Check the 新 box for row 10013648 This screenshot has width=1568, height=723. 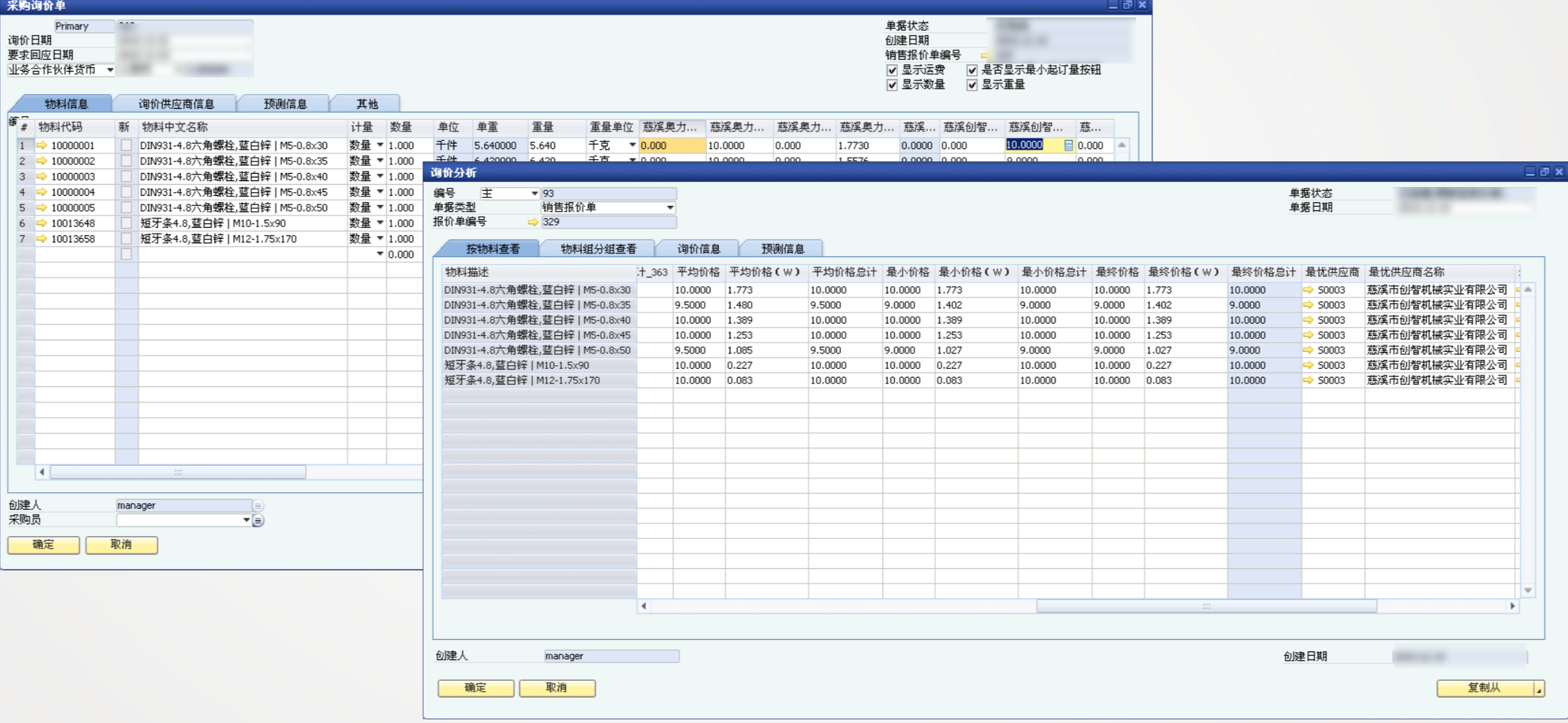point(126,223)
